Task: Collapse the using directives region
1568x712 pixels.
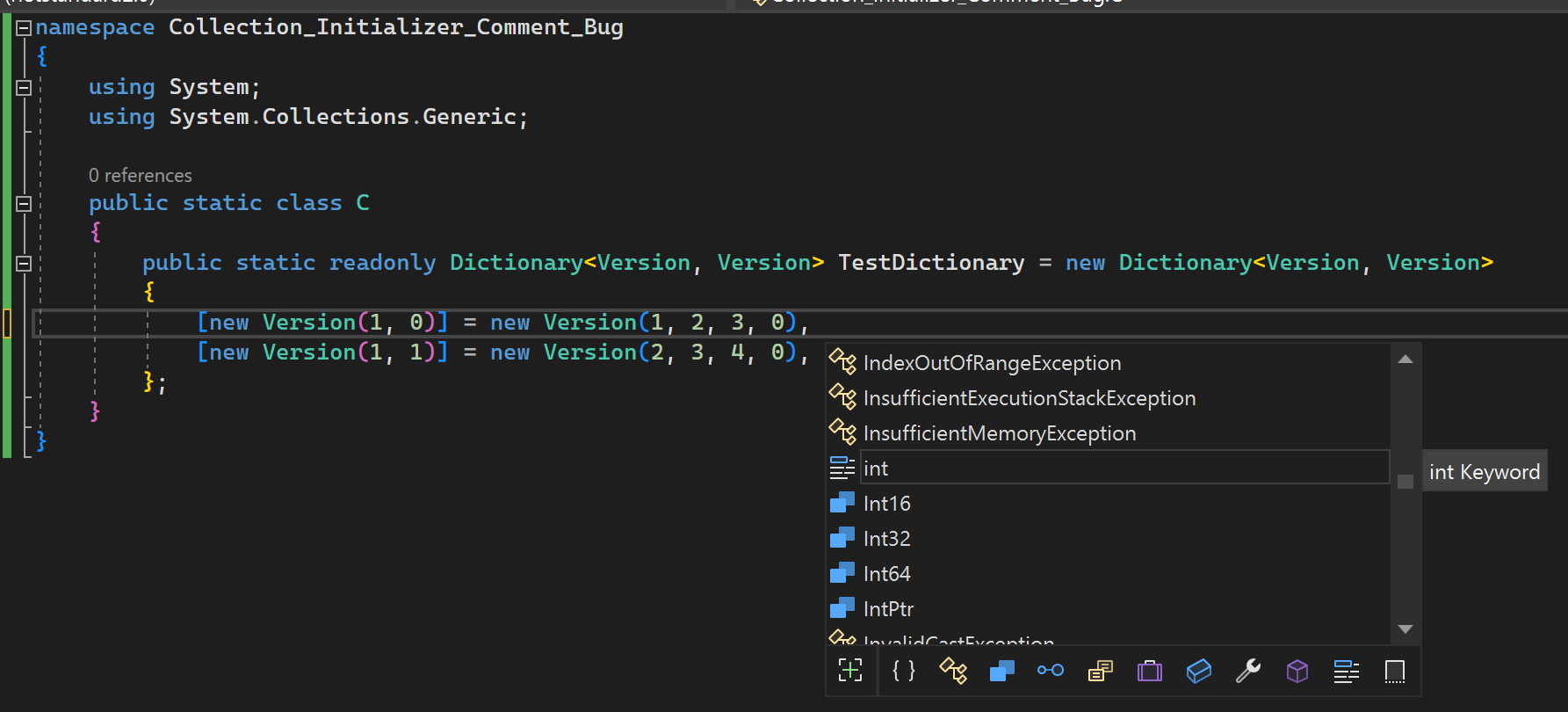Action: [24, 88]
